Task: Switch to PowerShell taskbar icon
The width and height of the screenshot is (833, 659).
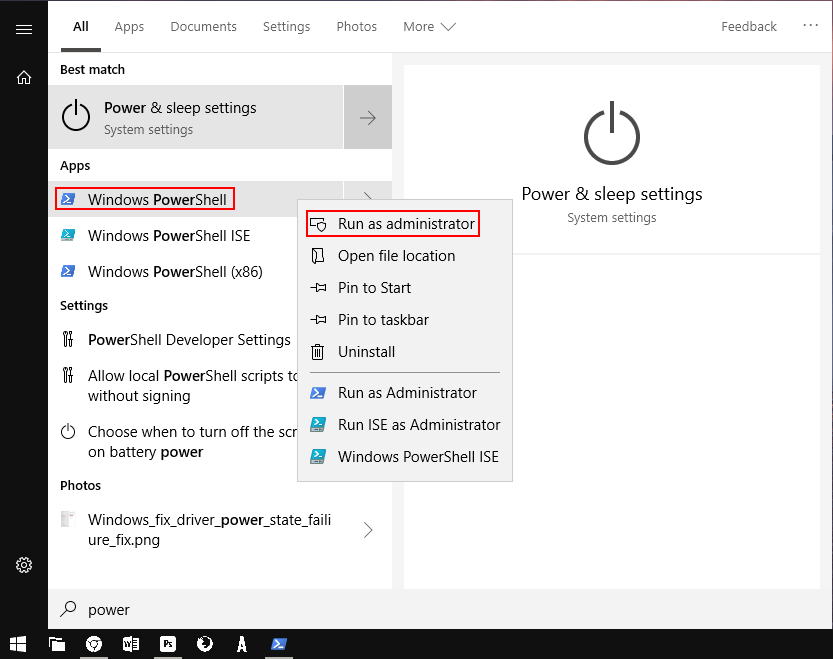Action: 279,644
